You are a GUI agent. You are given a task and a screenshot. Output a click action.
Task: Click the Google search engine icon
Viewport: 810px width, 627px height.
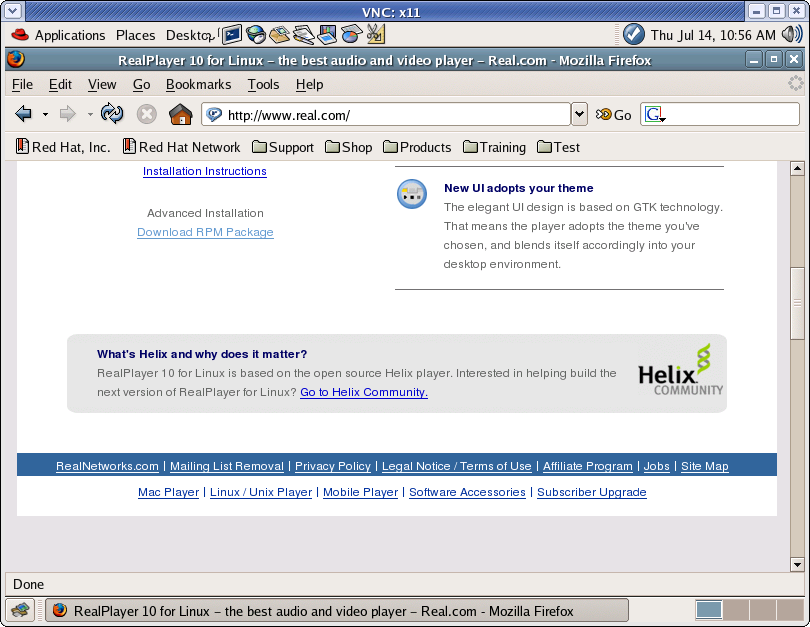tap(655, 115)
